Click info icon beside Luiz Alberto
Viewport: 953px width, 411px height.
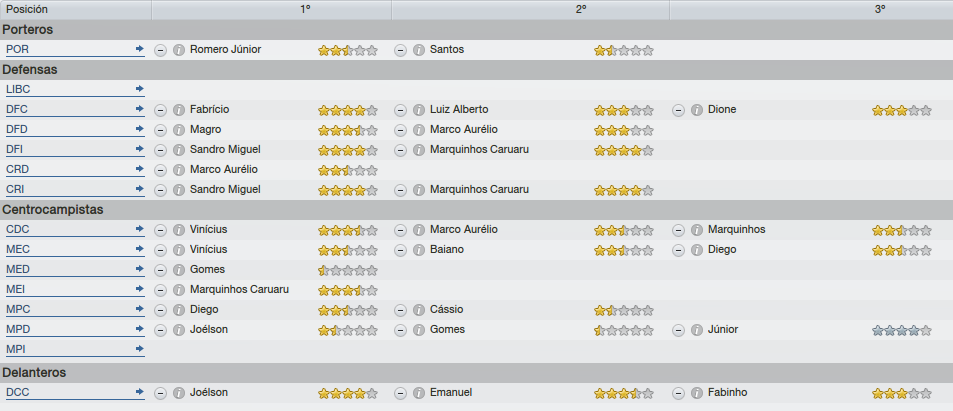pyautogui.click(x=419, y=110)
